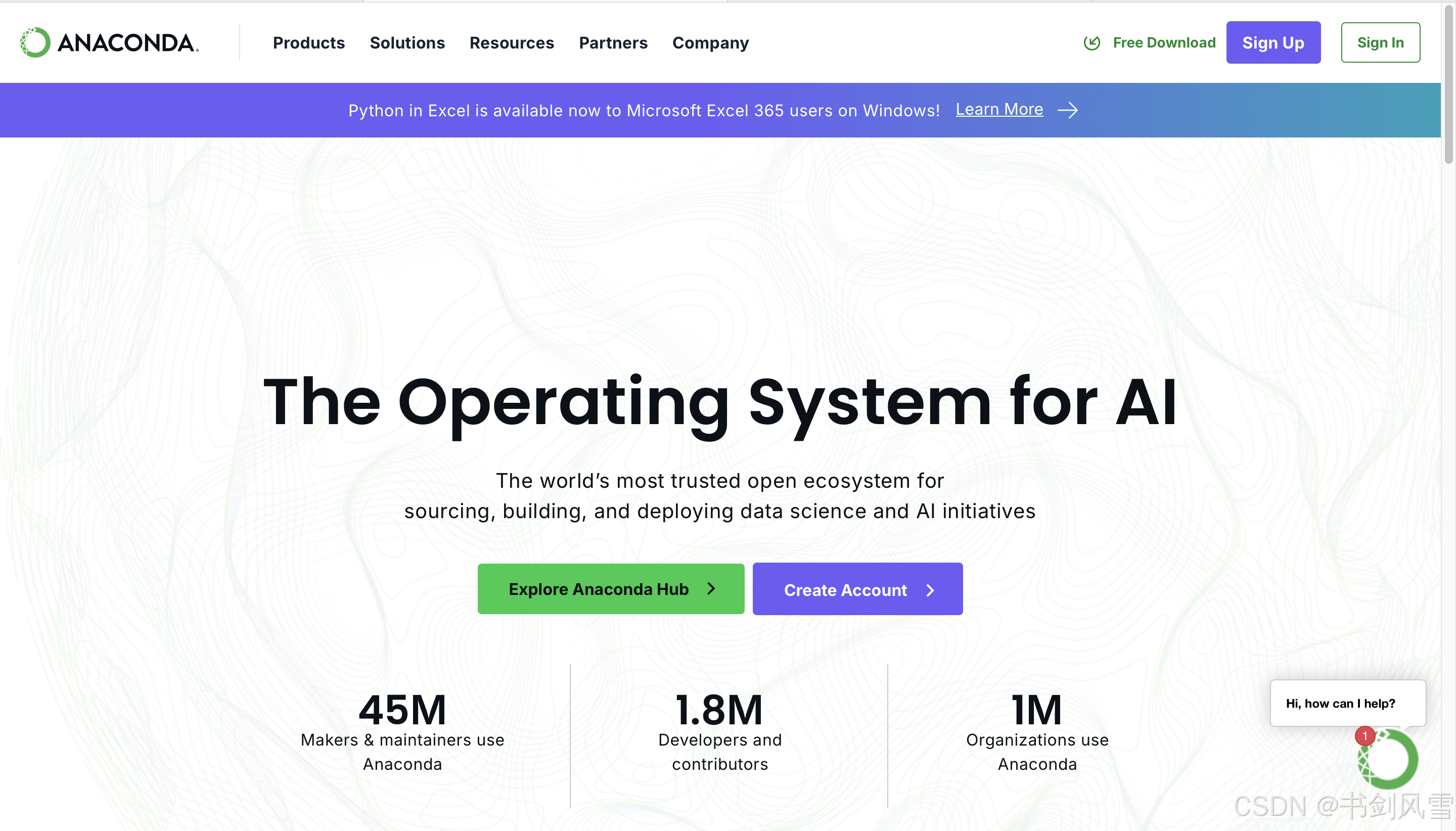Click the Free Download circular arrow icon
The height and width of the screenshot is (831, 1456).
1091,43
